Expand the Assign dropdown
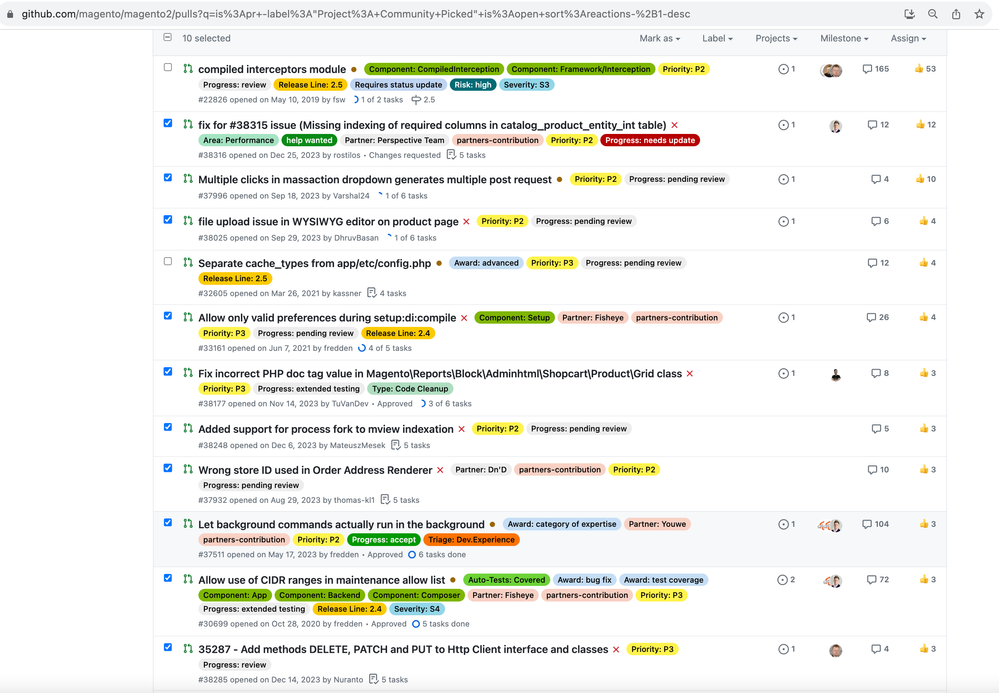Image resolution: width=999 pixels, height=693 pixels. pyautogui.click(x=908, y=38)
